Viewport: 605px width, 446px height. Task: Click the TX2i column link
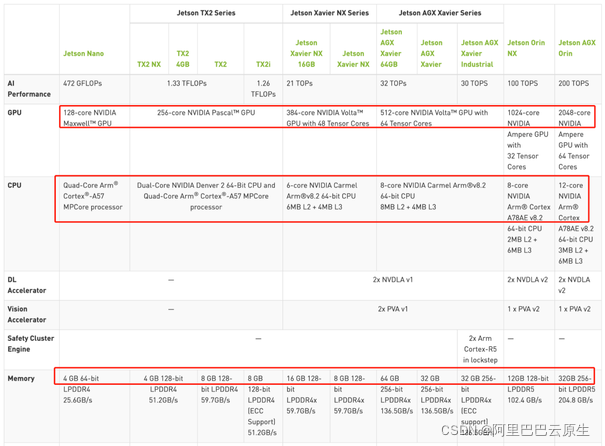coord(263,64)
